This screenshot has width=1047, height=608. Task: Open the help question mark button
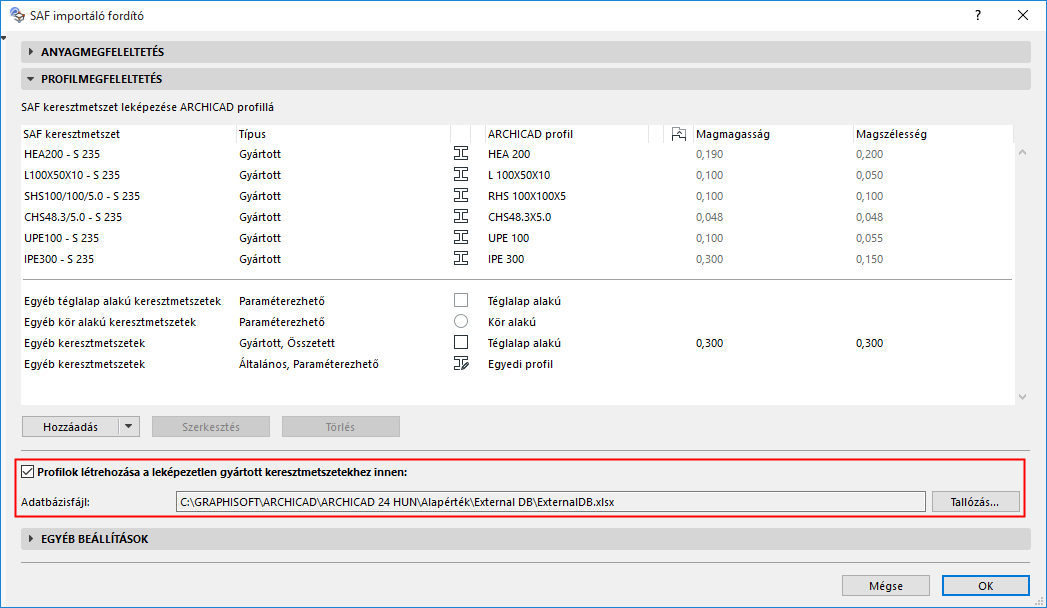pyautogui.click(x=978, y=15)
